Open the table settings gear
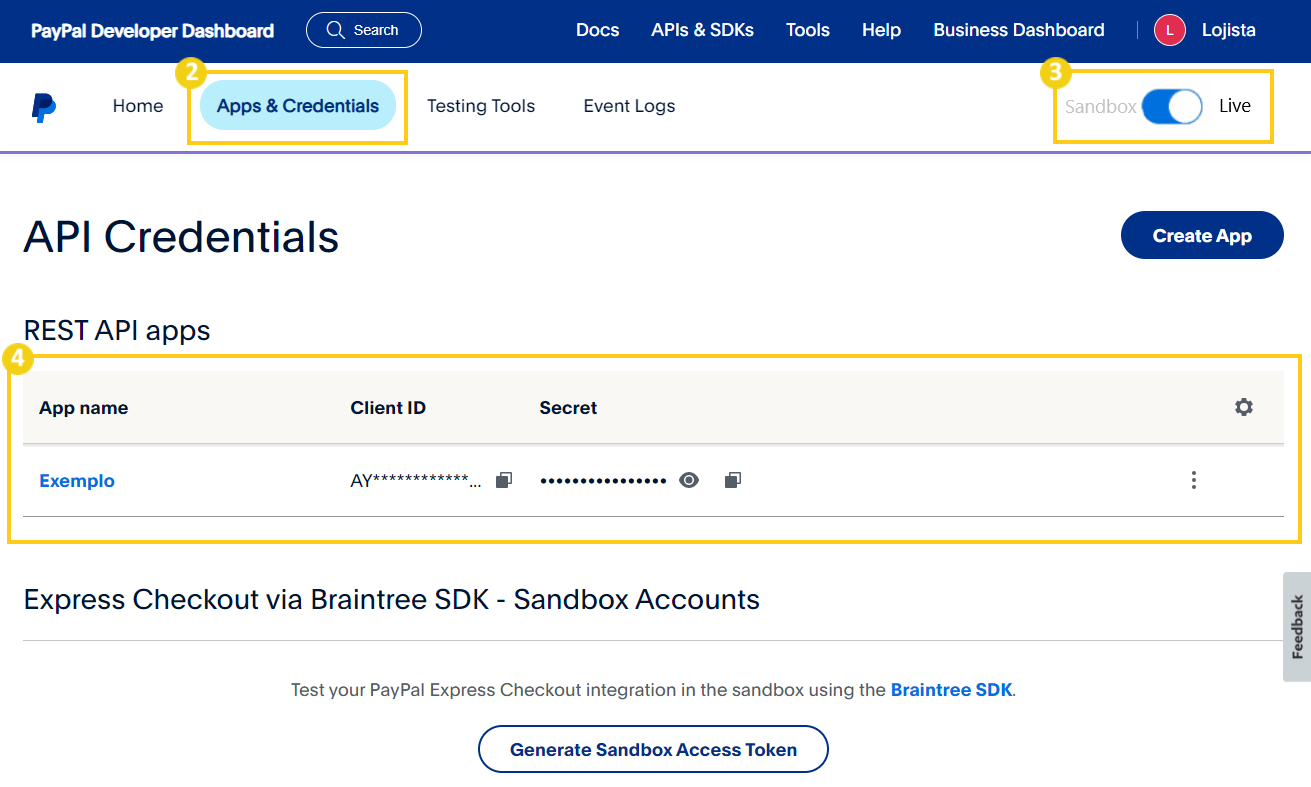 click(1244, 407)
